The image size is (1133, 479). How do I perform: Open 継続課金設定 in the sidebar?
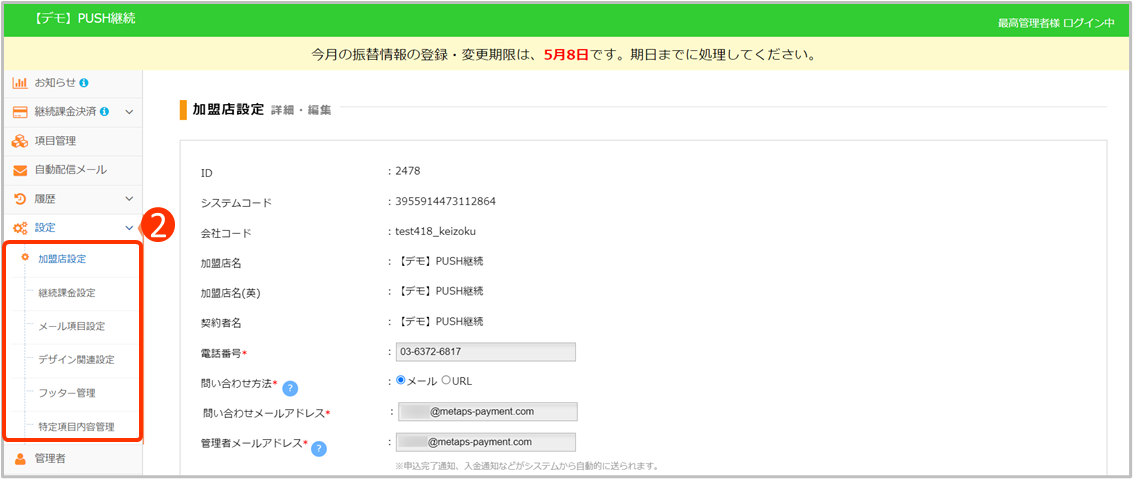[67, 293]
